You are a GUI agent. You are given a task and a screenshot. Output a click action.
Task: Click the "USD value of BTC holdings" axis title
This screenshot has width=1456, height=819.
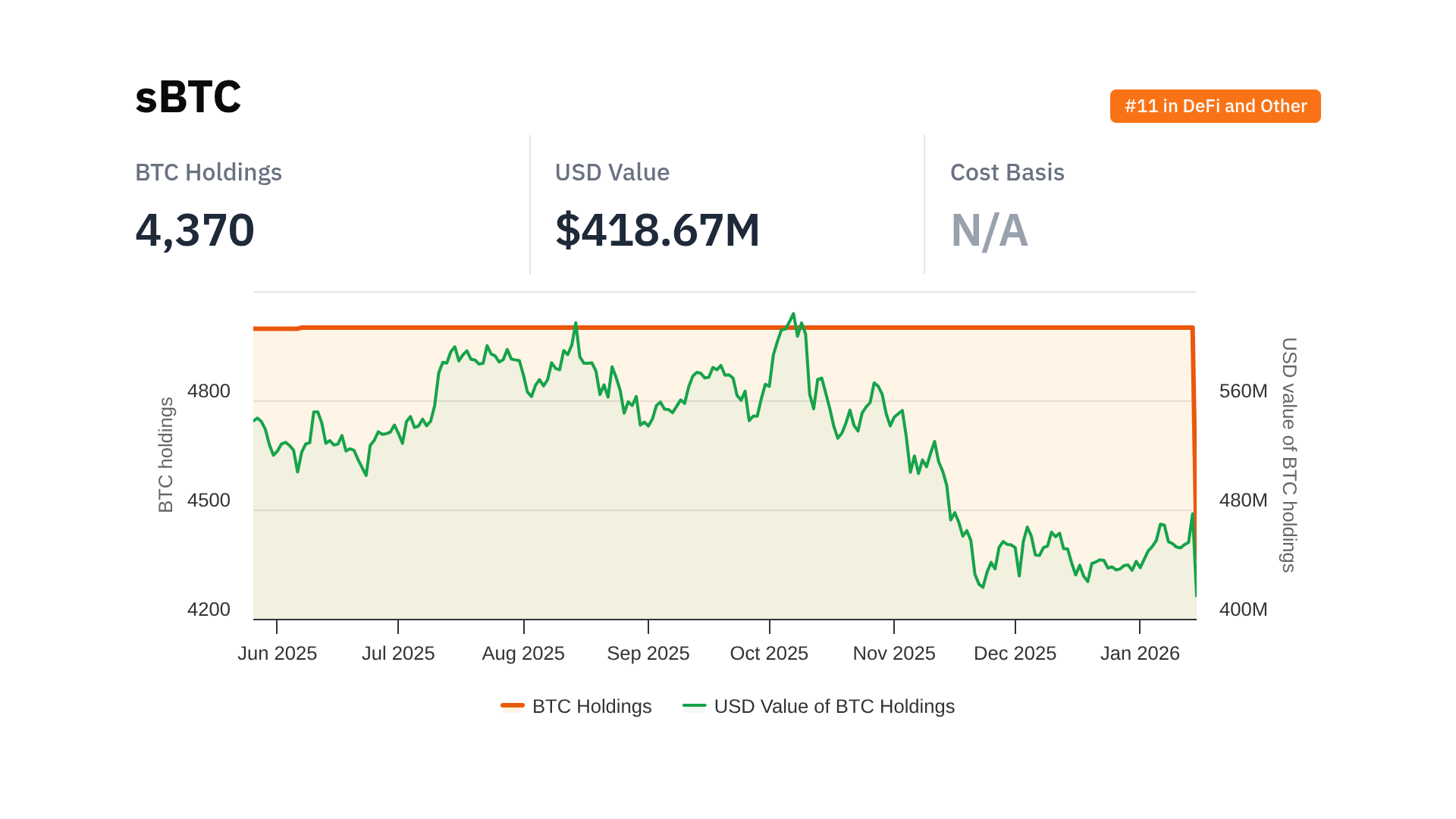[1289, 455]
